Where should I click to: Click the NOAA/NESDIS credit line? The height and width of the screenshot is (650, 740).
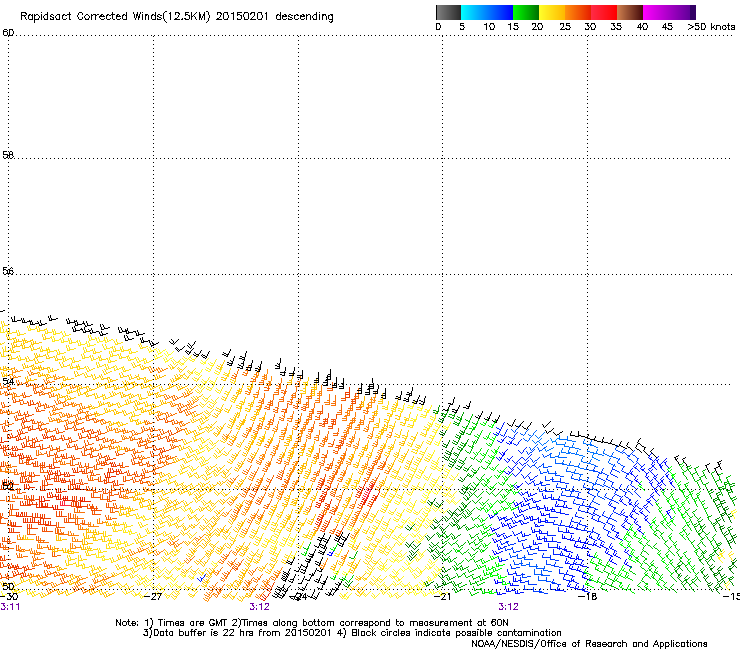click(x=589, y=644)
